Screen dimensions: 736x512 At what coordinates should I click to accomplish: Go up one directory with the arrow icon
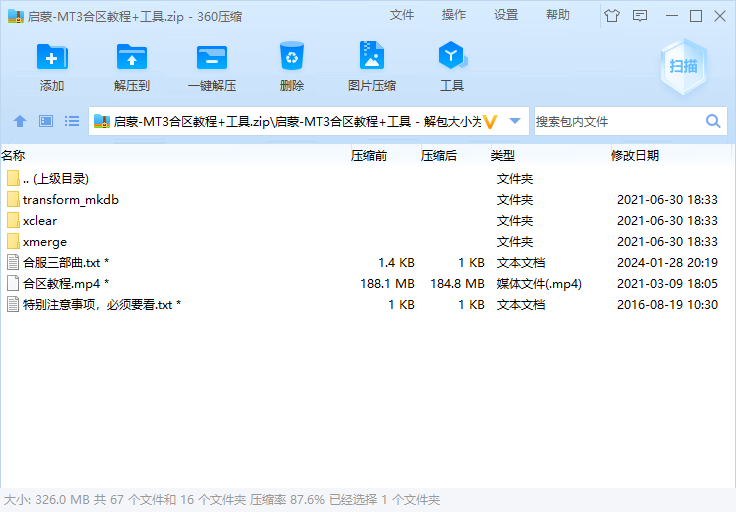click(20, 122)
